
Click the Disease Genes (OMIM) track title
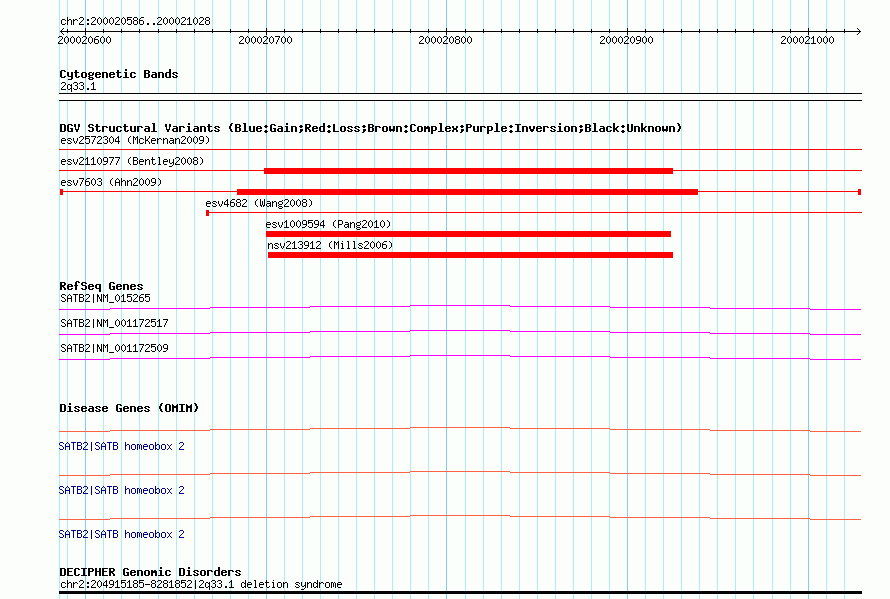[129, 408]
